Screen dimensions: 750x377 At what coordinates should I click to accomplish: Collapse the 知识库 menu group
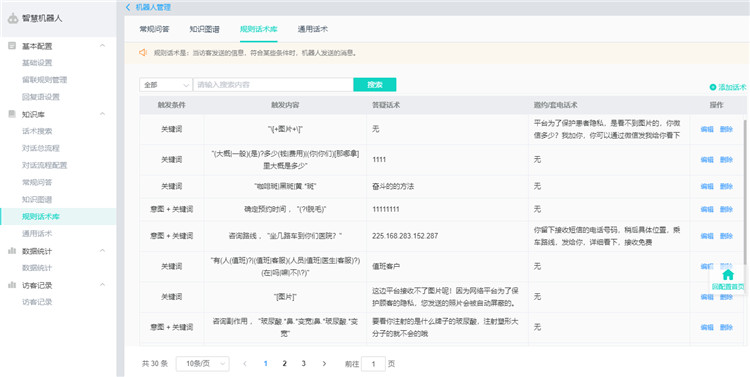tap(102, 114)
